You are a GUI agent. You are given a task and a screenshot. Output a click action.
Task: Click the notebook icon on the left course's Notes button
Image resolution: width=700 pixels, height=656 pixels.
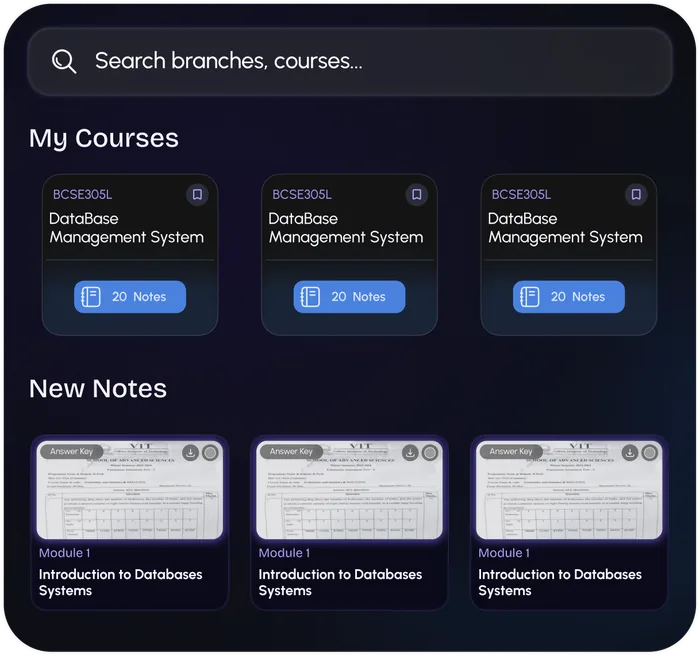click(91, 297)
